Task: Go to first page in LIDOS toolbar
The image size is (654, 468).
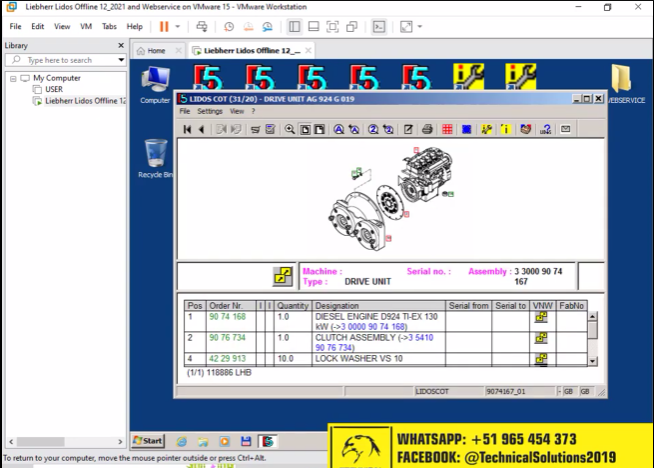Action: click(x=186, y=129)
